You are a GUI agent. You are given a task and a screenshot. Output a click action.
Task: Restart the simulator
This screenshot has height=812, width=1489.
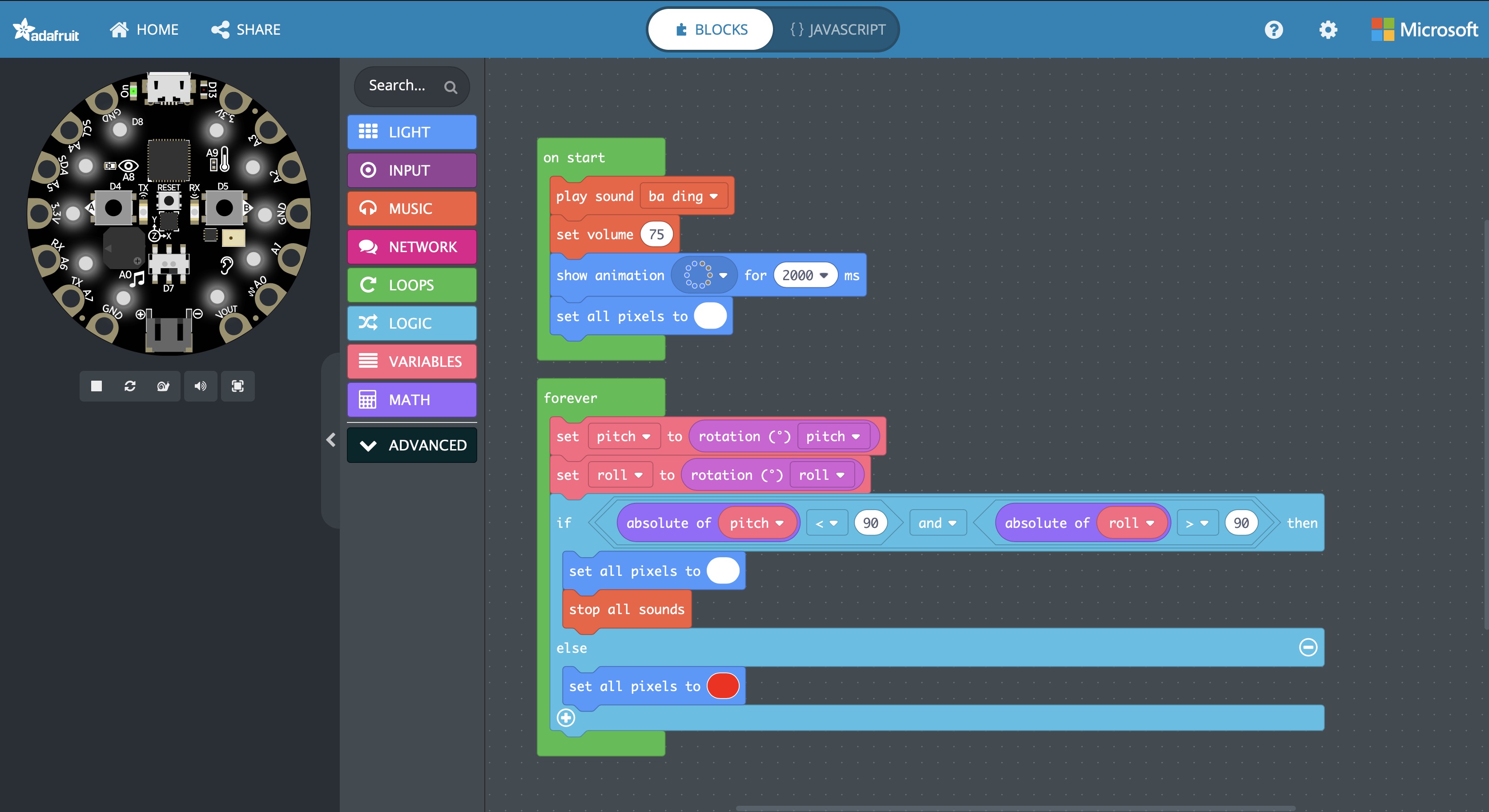(x=130, y=386)
